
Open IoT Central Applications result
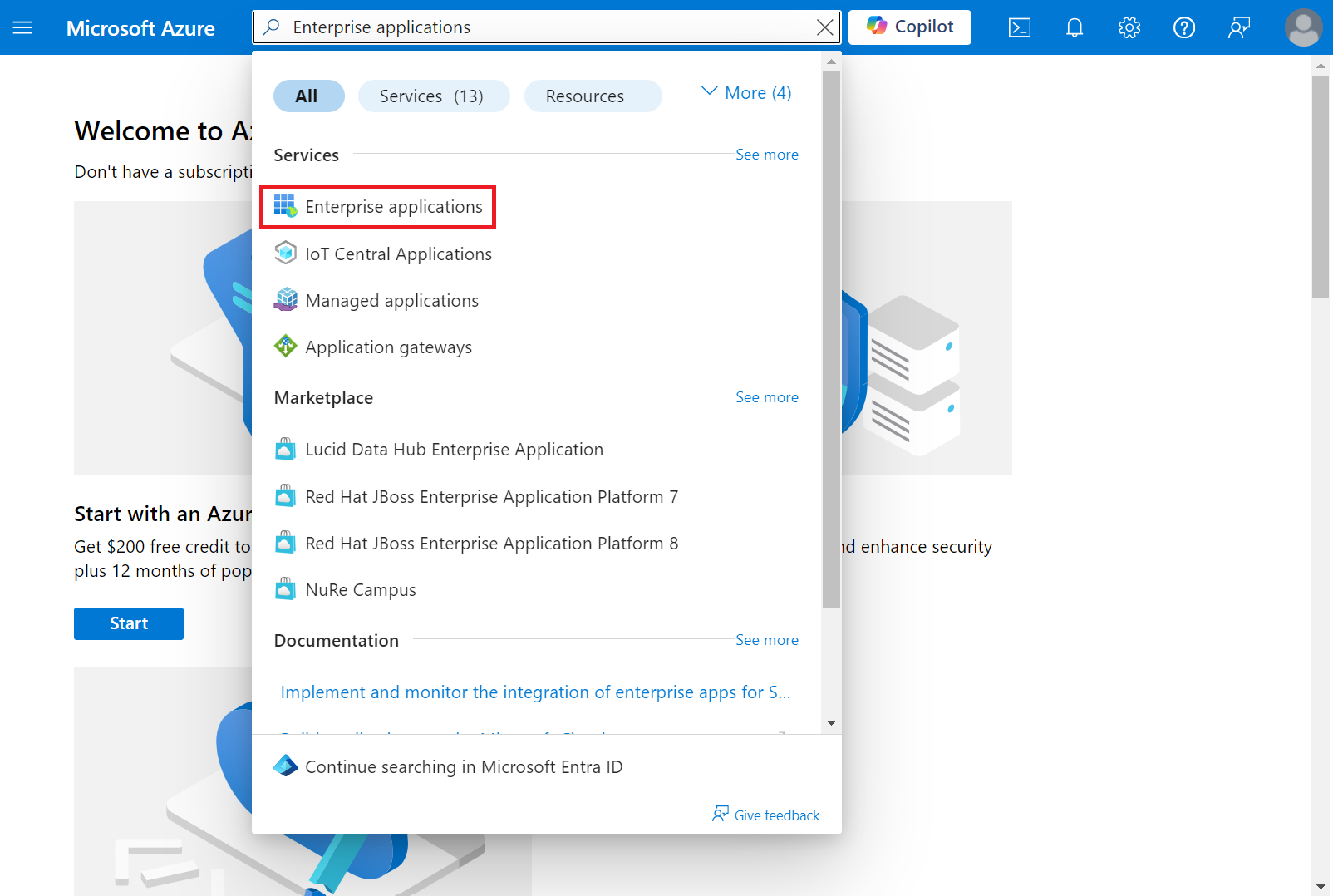(398, 254)
